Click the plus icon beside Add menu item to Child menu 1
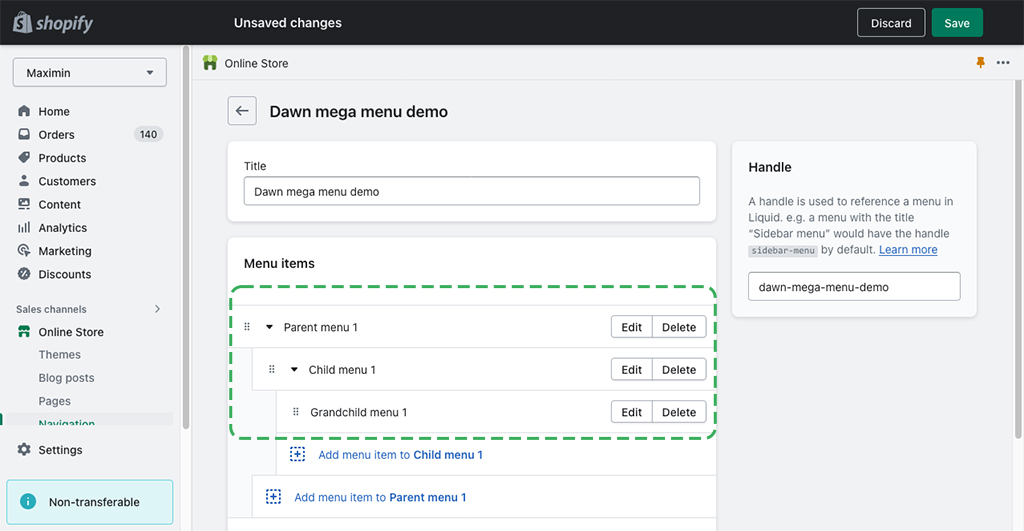The width and height of the screenshot is (1024, 531). [x=297, y=455]
